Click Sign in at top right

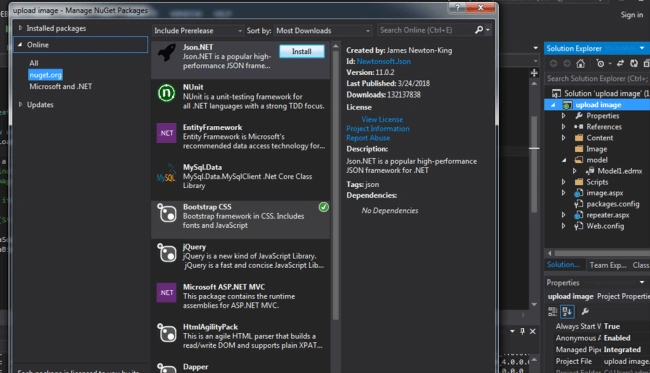pos(632,15)
